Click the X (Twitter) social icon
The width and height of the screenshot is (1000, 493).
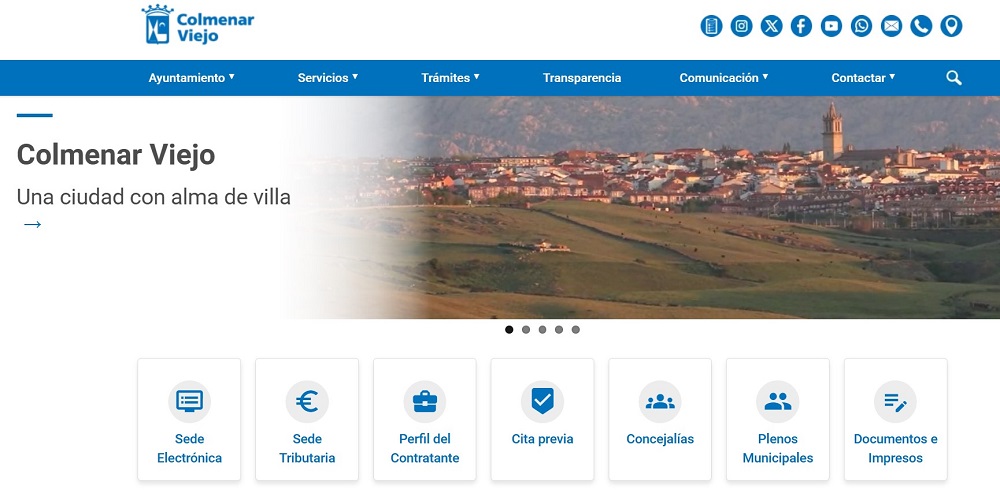(771, 26)
